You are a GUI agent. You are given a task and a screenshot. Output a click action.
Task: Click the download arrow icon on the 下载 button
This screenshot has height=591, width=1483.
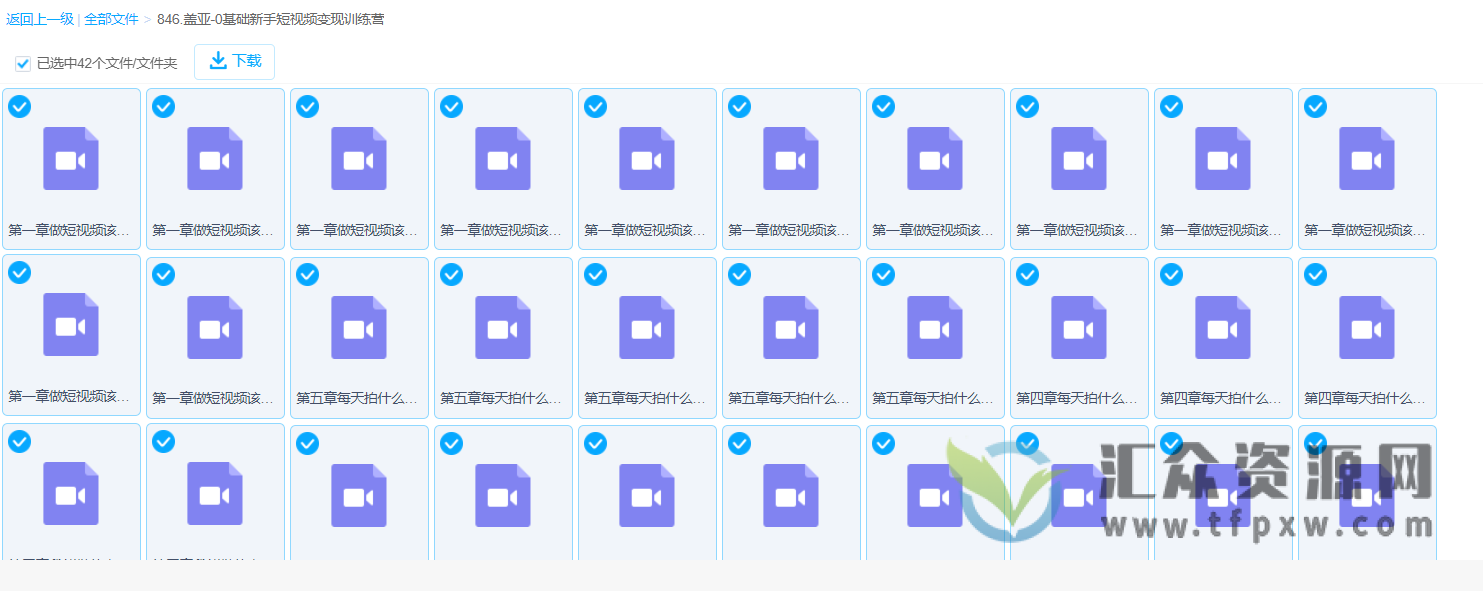click(x=217, y=61)
